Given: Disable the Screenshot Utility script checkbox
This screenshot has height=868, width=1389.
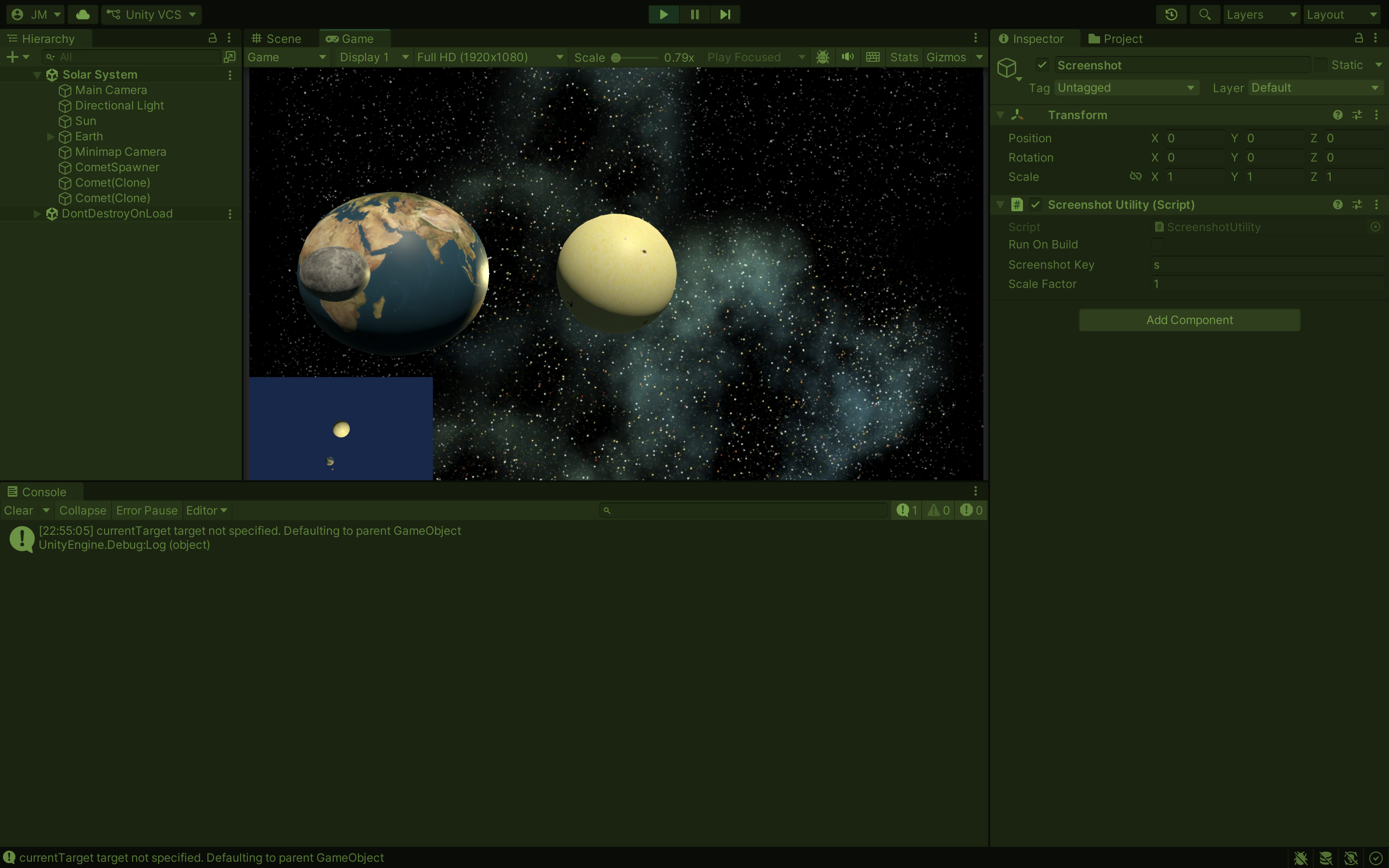Looking at the screenshot, I should 1035,204.
